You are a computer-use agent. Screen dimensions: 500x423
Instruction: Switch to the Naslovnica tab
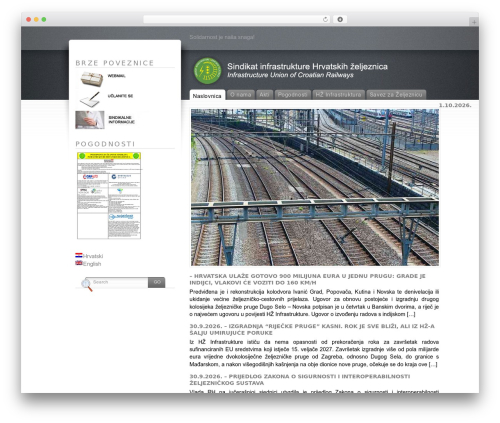(207, 96)
